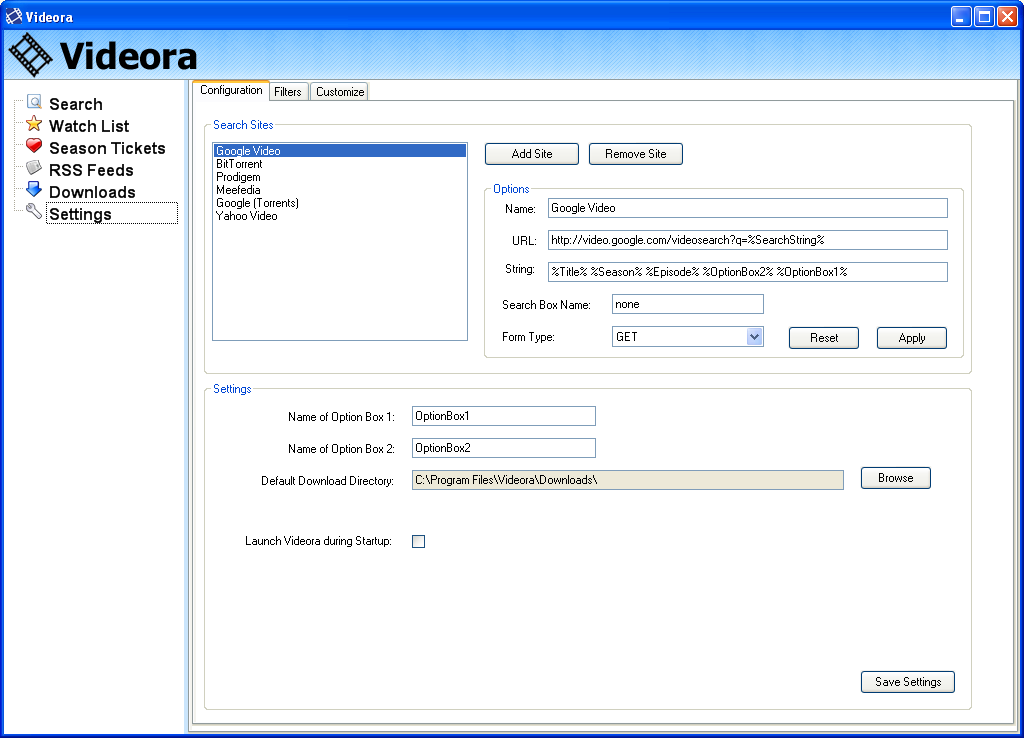Open the Customize tab
This screenshot has width=1024, height=738.
pyautogui.click(x=340, y=91)
